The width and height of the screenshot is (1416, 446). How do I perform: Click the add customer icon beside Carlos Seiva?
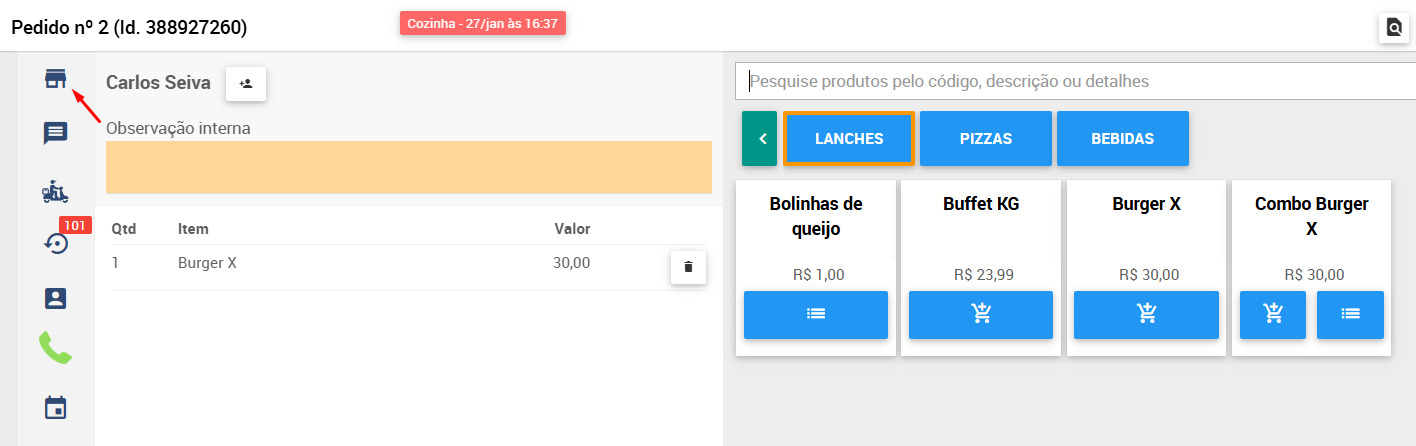point(246,84)
